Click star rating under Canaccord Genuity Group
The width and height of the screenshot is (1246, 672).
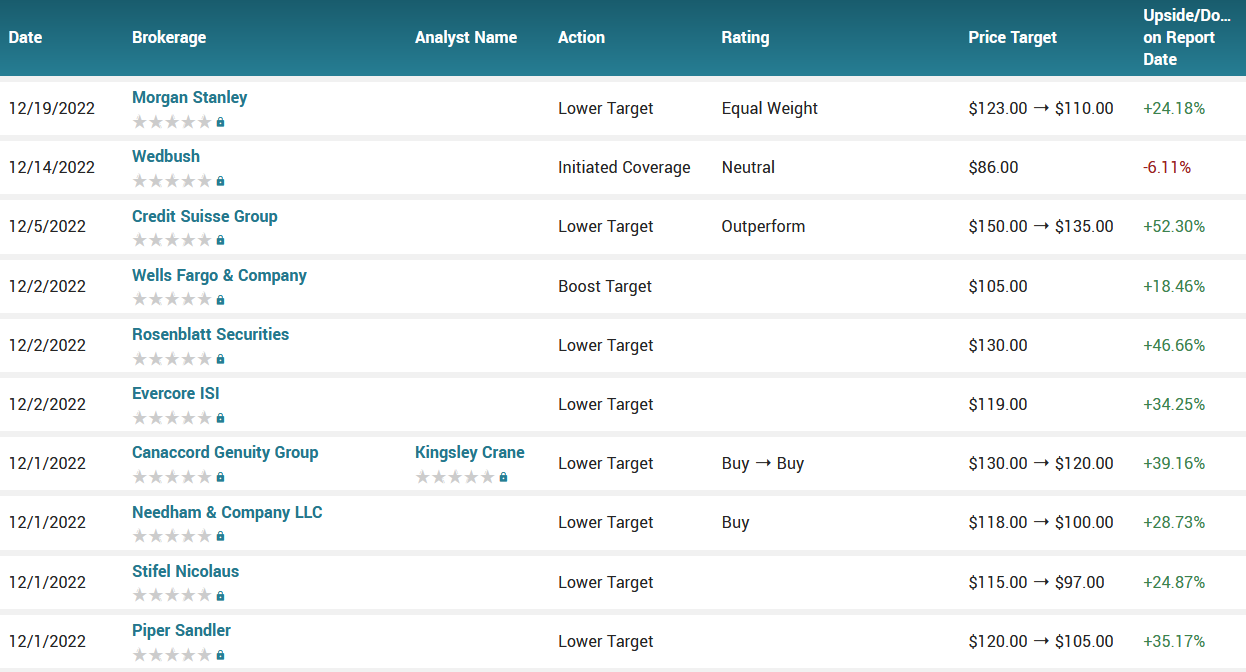click(x=172, y=477)
